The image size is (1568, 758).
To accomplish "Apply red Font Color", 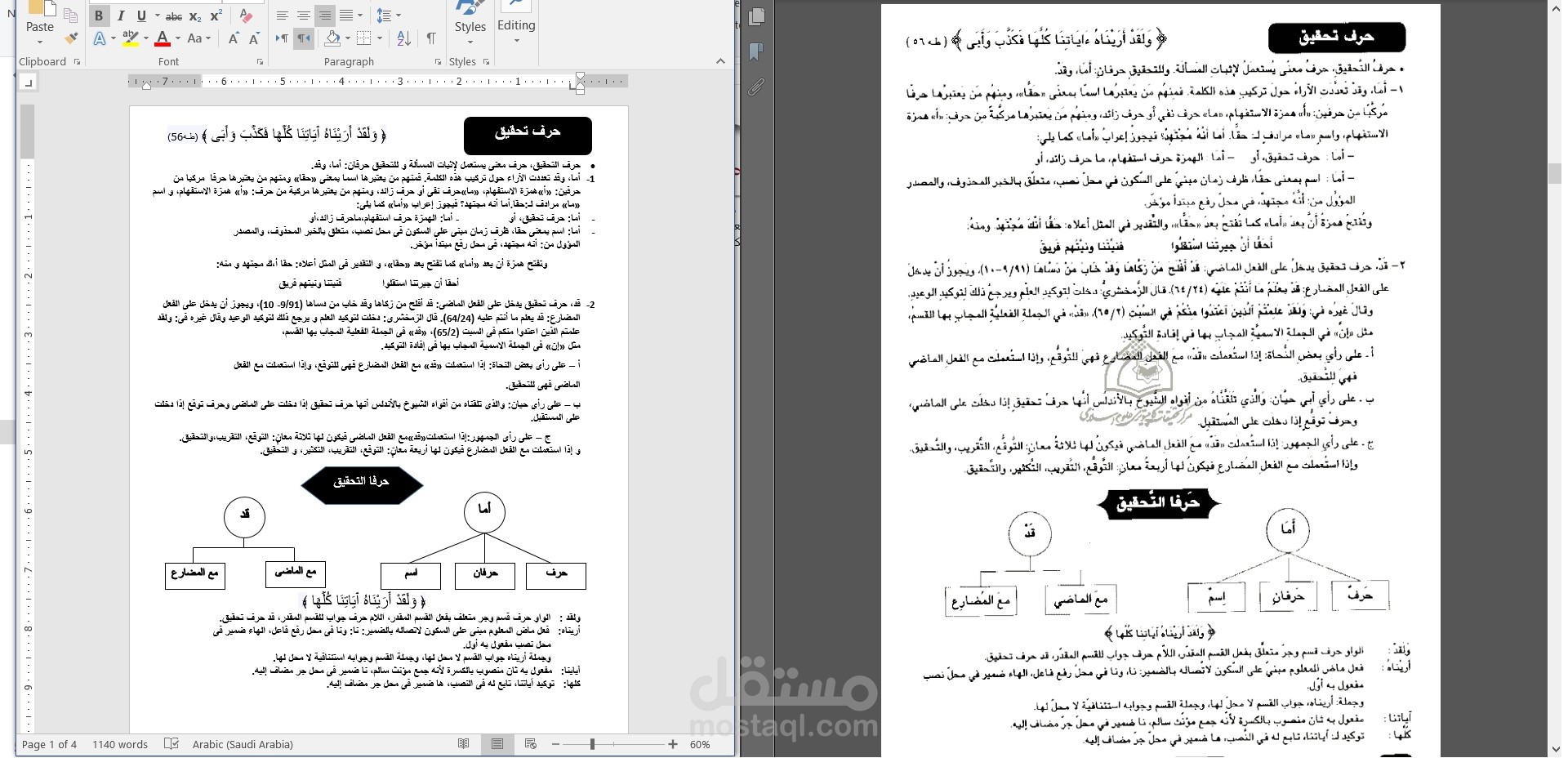I will [162, 38].
